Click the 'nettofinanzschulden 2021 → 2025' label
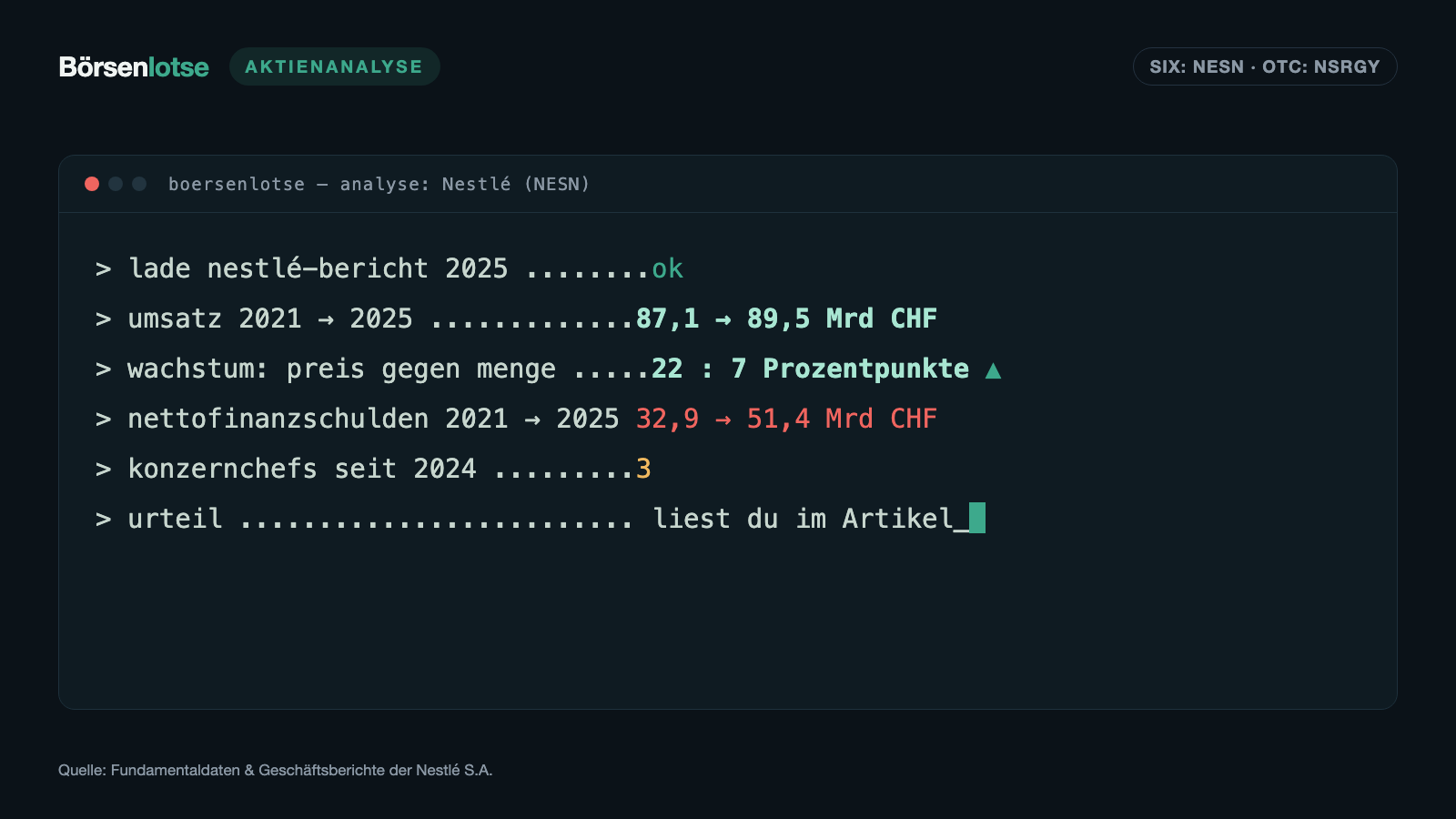 373,419
